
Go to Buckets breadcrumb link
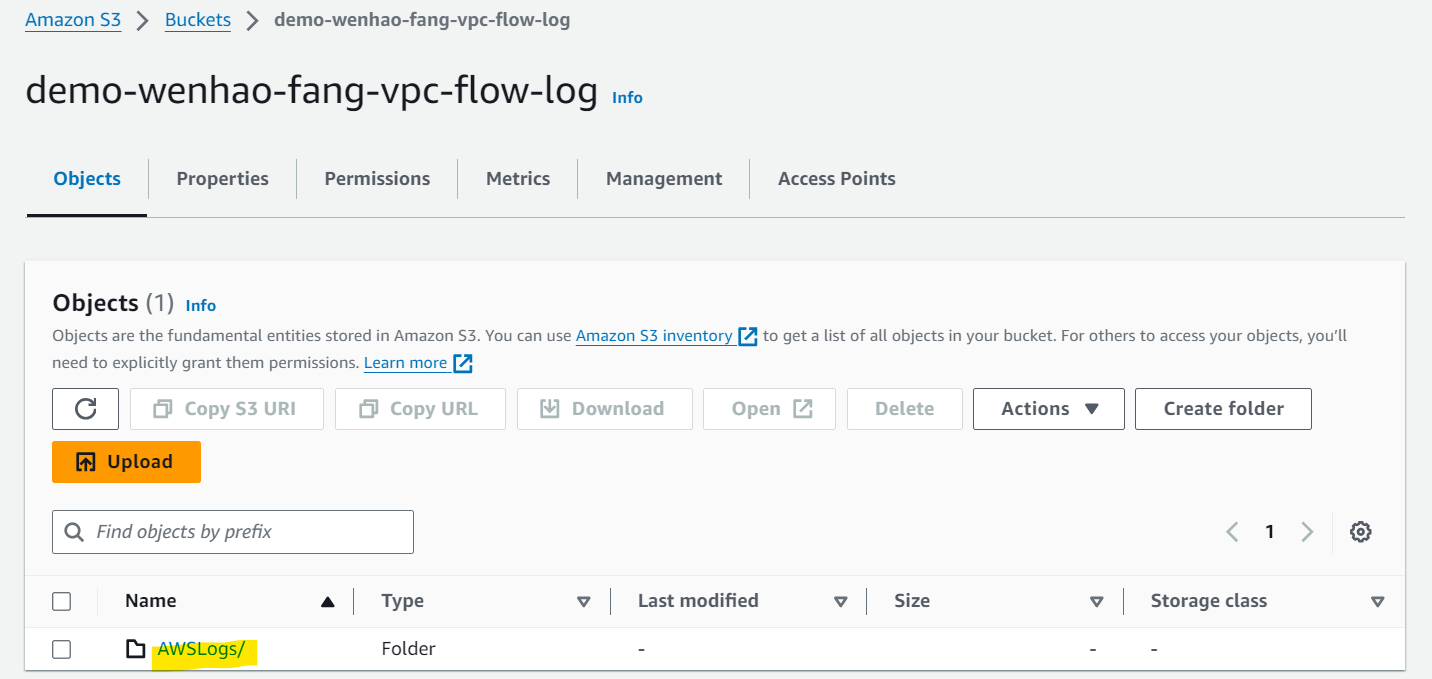click(198, 20)
